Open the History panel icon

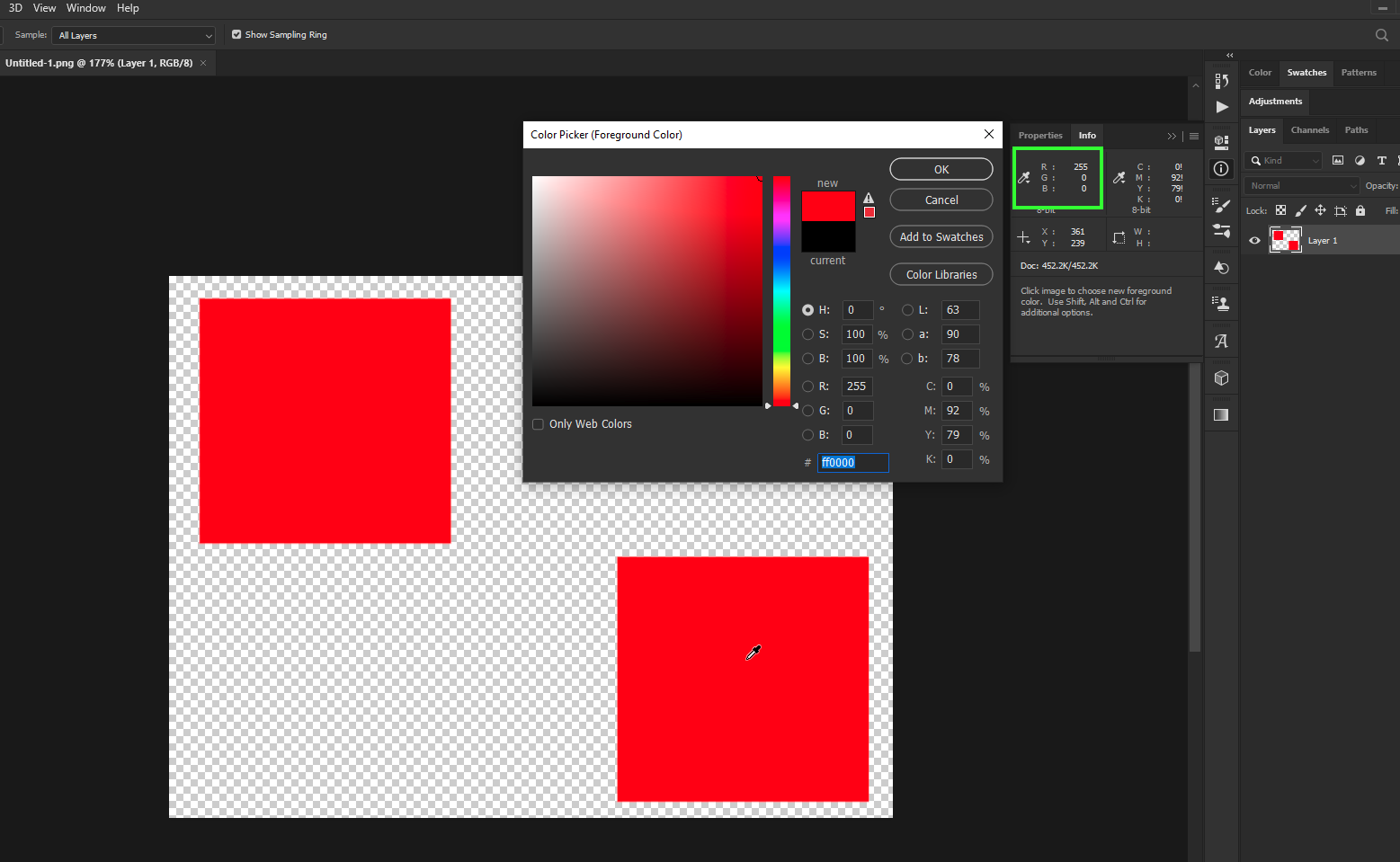point(1220,267)
